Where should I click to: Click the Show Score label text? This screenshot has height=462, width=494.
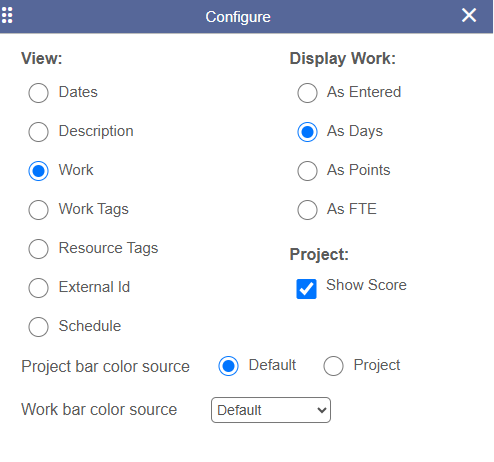pyautogui.click(x=366, y=285)
